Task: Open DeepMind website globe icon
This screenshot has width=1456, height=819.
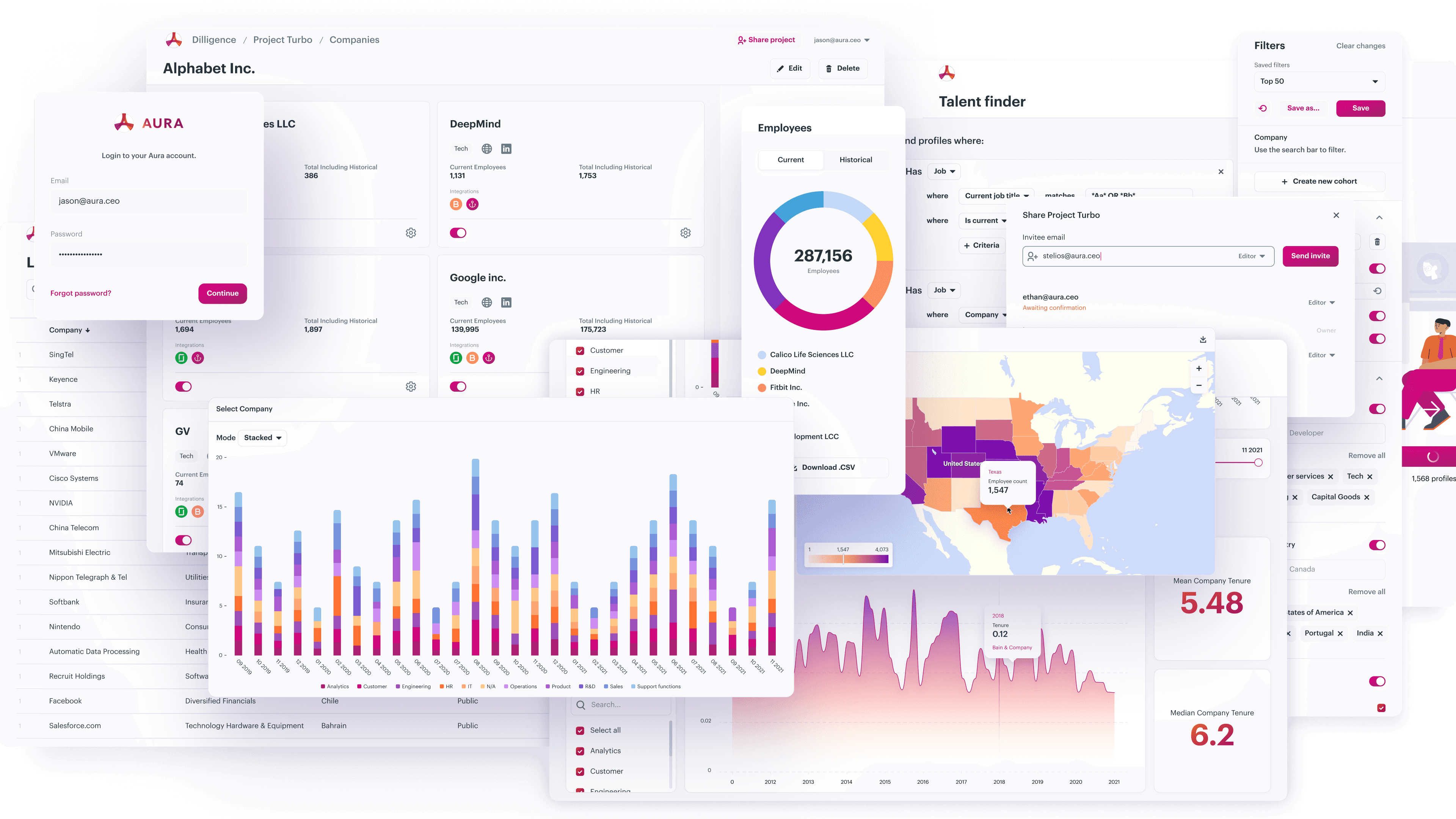Action: (x=486, y=149)
